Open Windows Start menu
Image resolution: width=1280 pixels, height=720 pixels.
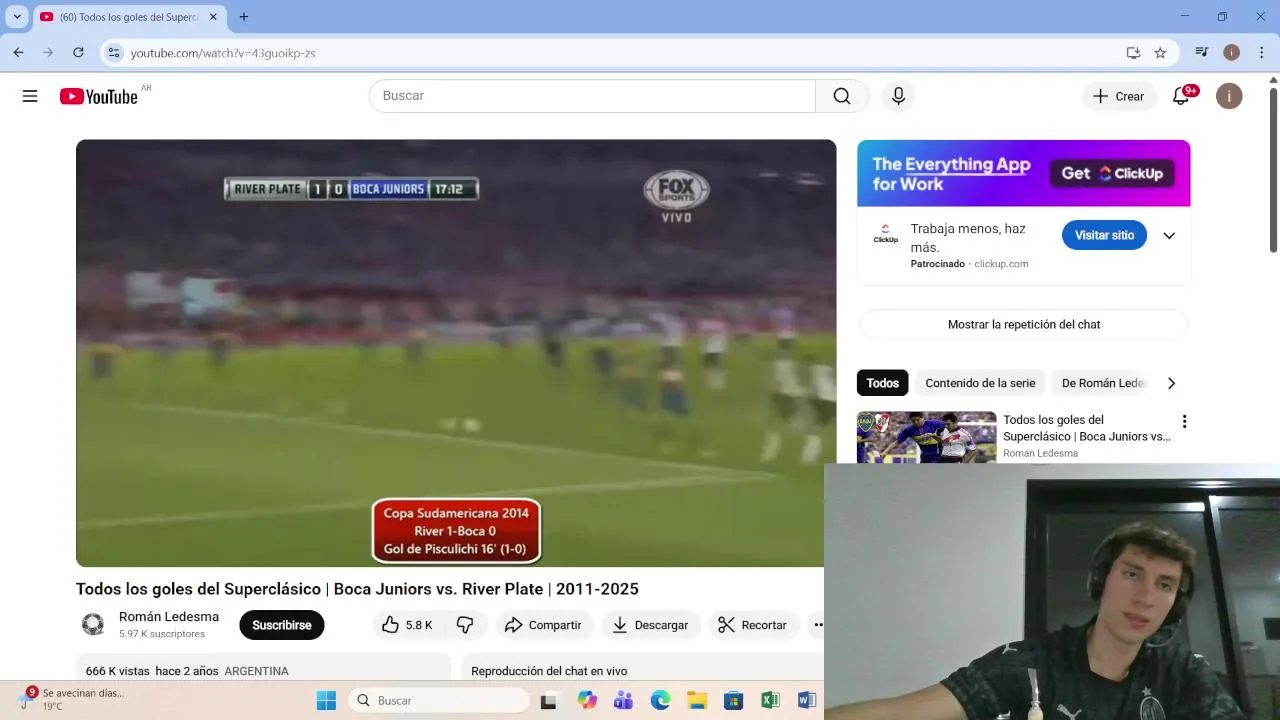(x=326, y=701)
